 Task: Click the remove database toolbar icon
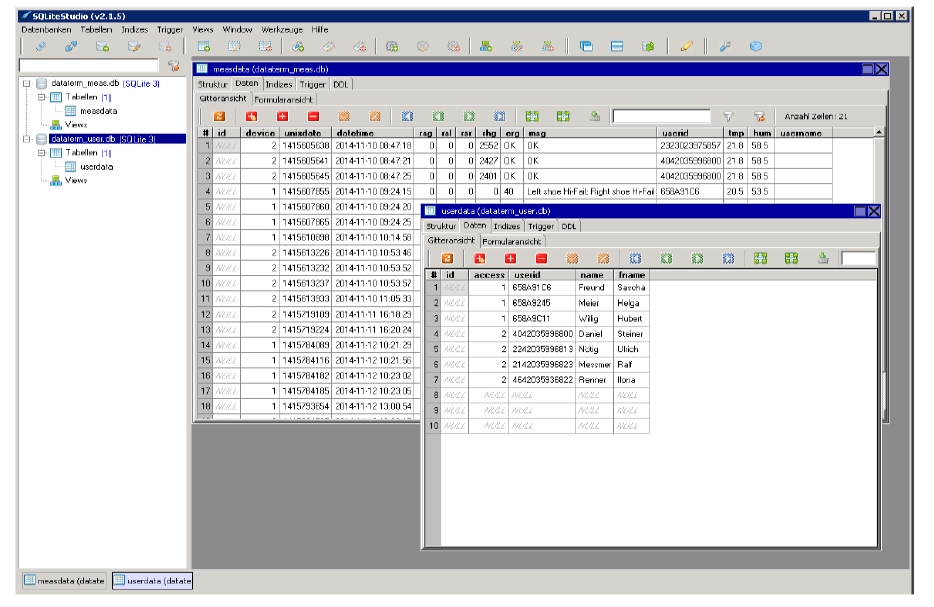[x=165, y=46]
